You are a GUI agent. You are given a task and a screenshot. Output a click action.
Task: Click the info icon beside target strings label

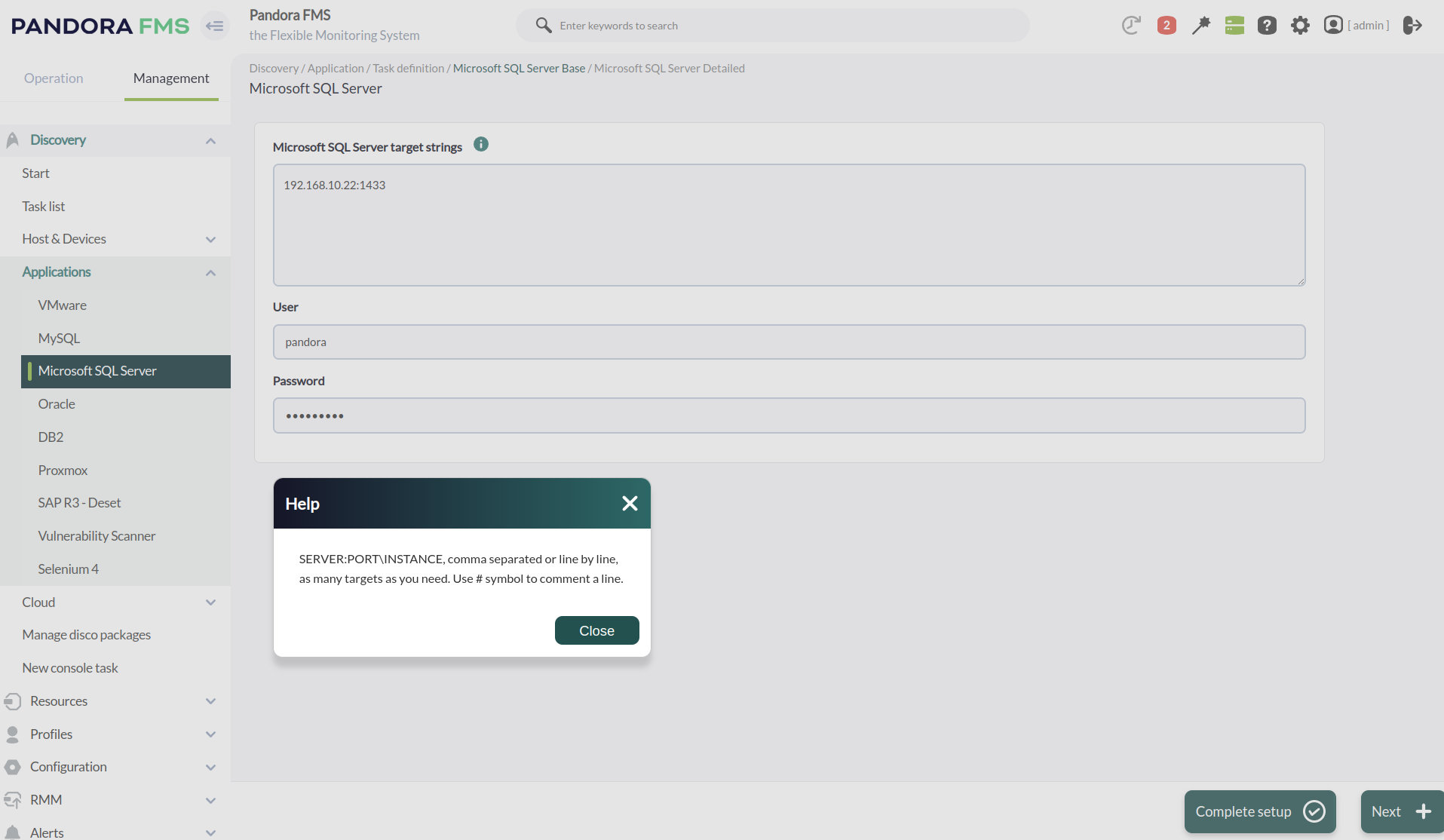pyautogui.click(x=480, y=145)
